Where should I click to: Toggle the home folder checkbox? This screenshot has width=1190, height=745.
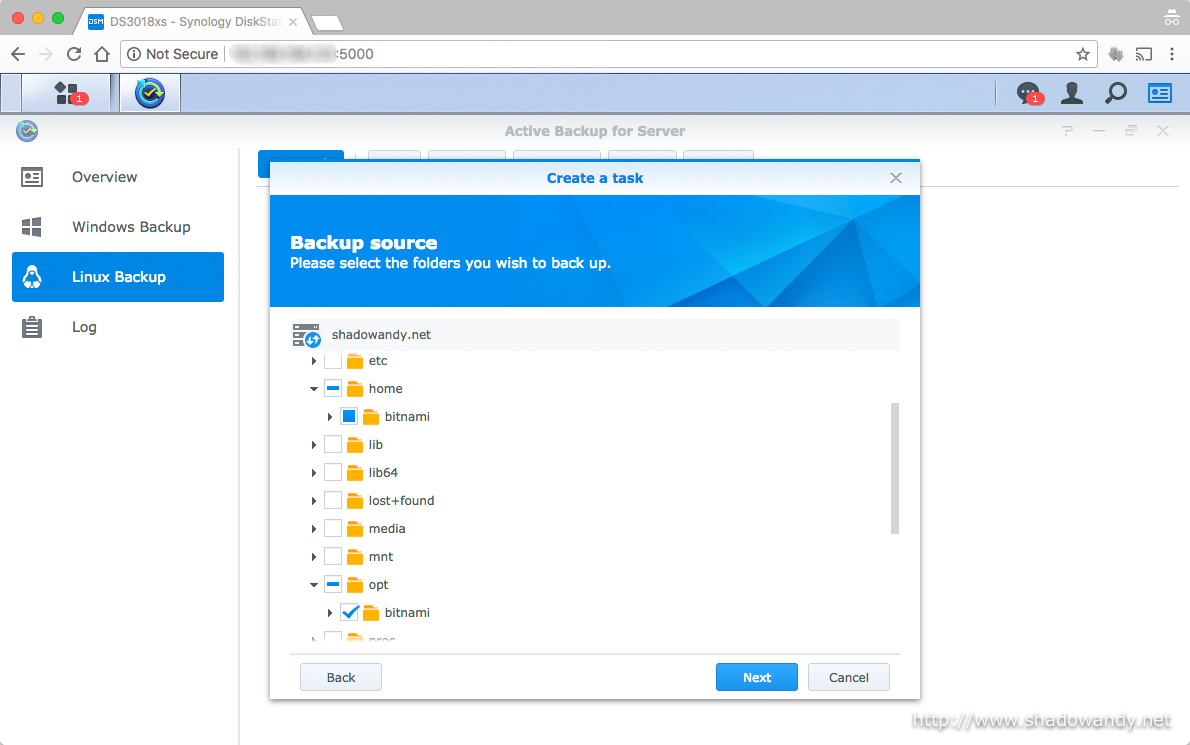(332, 389)
